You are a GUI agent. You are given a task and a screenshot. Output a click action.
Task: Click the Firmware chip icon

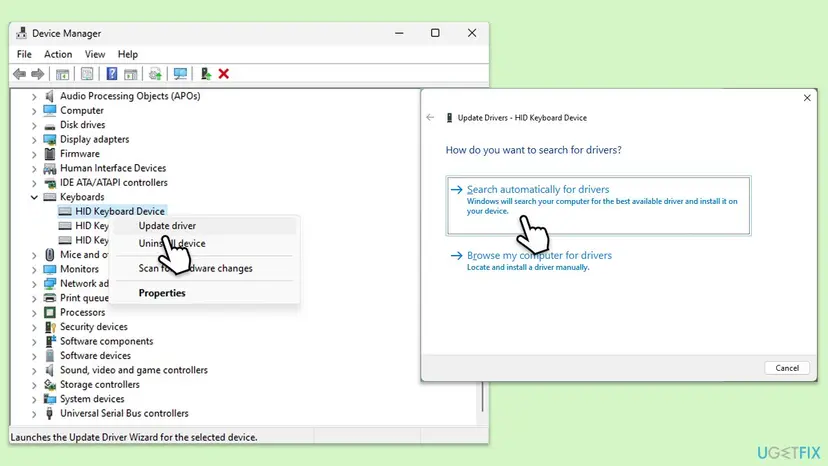pos(50,154)
